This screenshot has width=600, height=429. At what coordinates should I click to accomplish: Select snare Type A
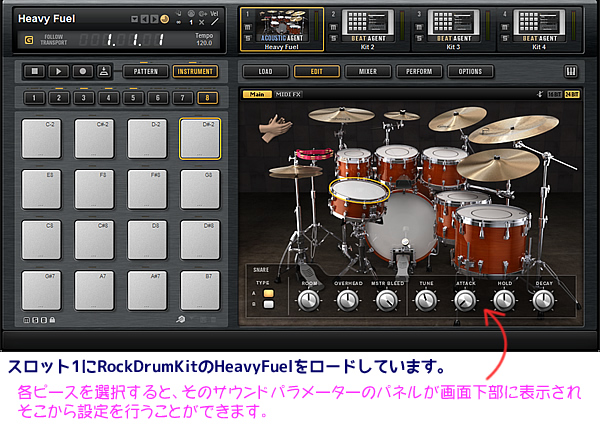tap(269, 294)
